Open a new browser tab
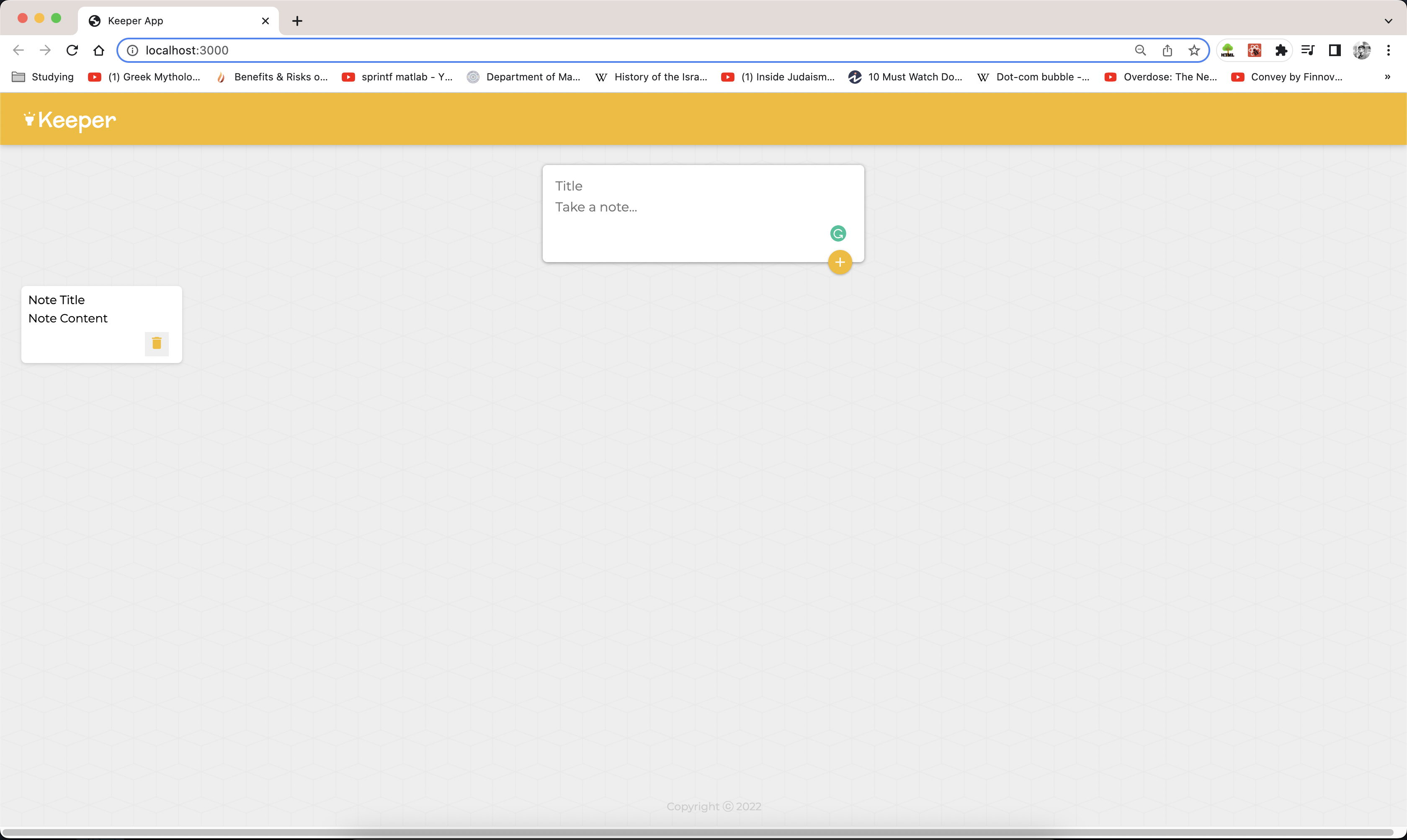 [x=297, y=21]
